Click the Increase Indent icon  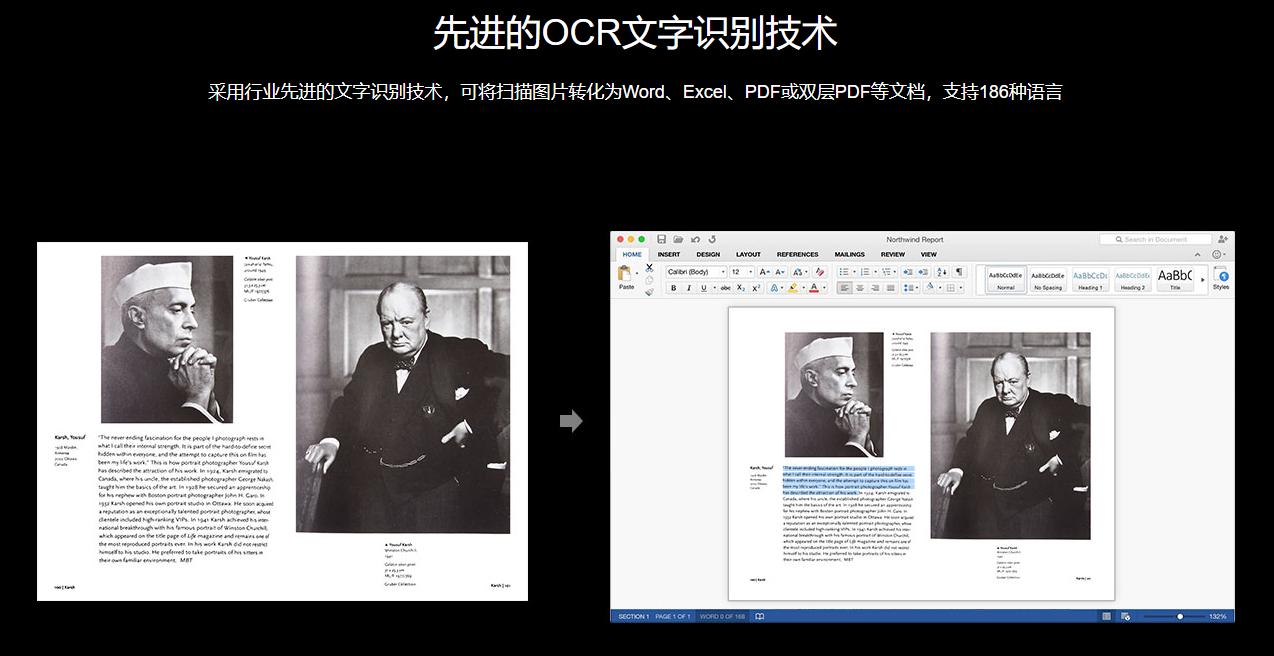(923, 272)
